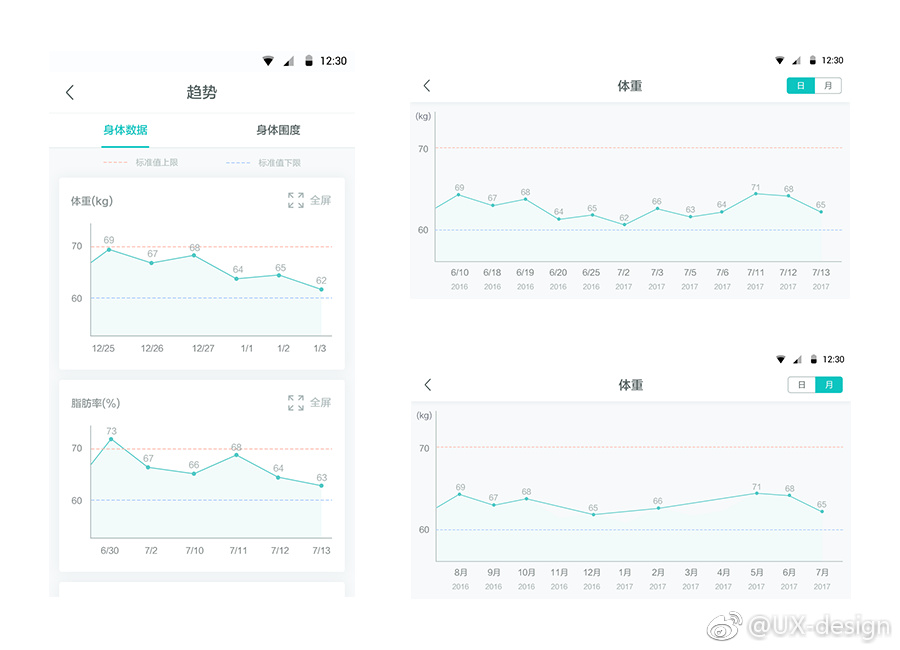Switch to 日 in the bottom 体重 screen toggle
Viewport: 900px width, 650px height.
pyautogui.click(x=802, y=385)
